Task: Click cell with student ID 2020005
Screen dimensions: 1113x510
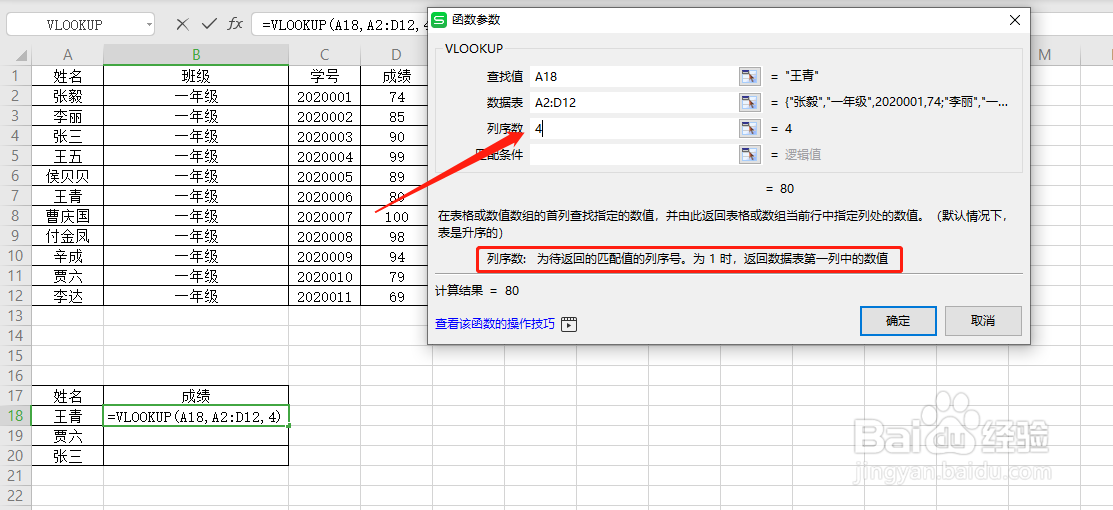Action: click(324, 176)
